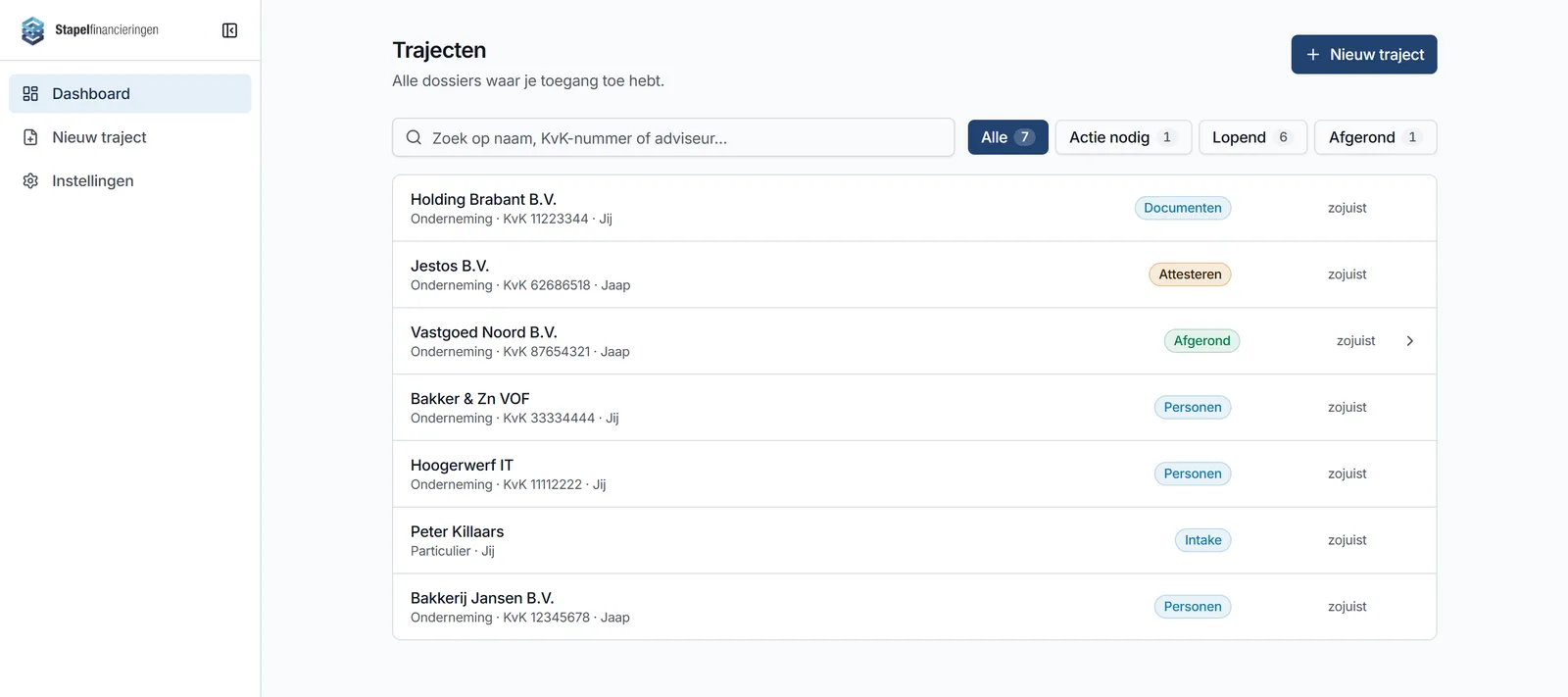Click the Stapelfinancieringen logo icon
This screenshot has height=697, width=1568.
coord(32,30)
